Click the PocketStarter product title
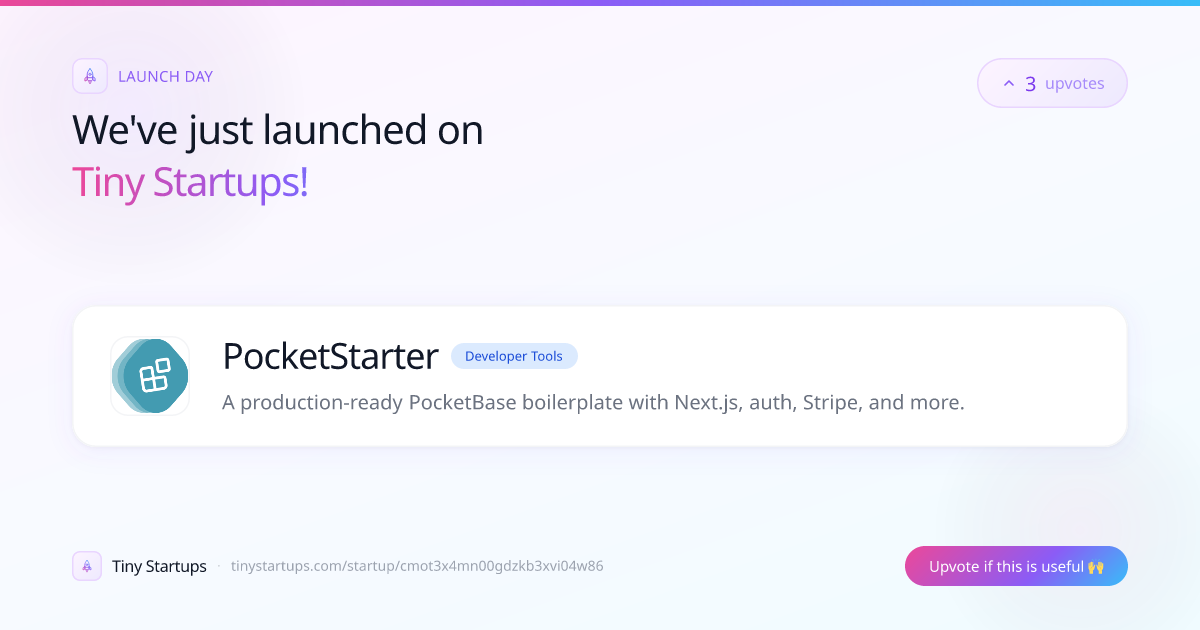This screenshot has height=630, width=1200. pyautogui.click(x=331, y=356)
